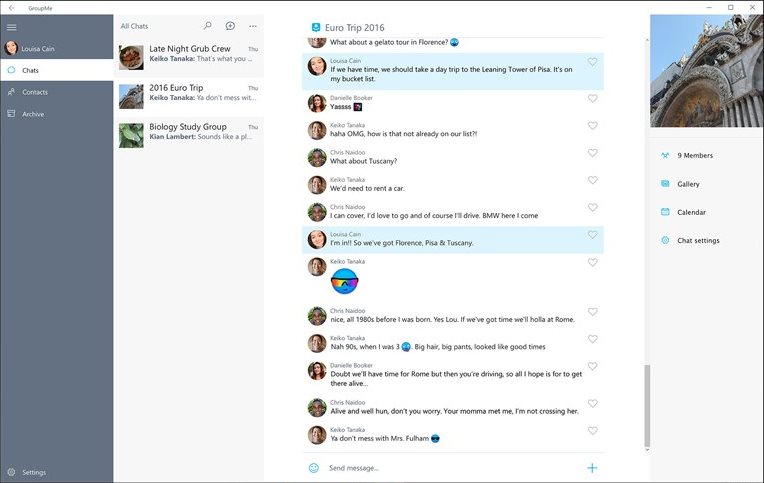Click Louisa Cain's profile avatar in sidebar
Screen dimensions: 764x483
[11, 48]
